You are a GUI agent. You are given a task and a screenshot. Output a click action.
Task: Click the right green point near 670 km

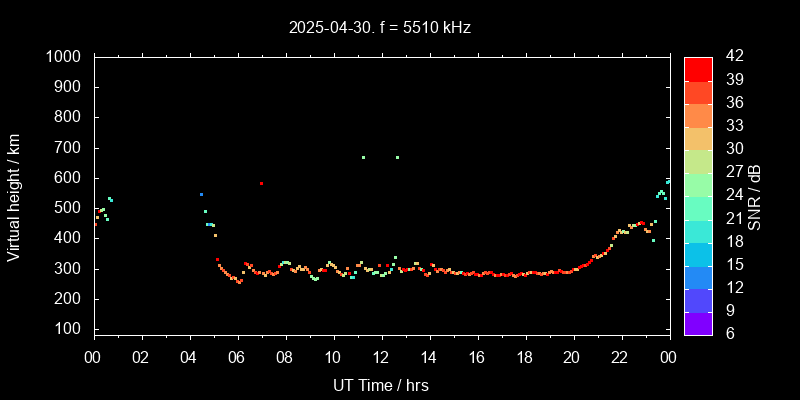tap(397, 157)
